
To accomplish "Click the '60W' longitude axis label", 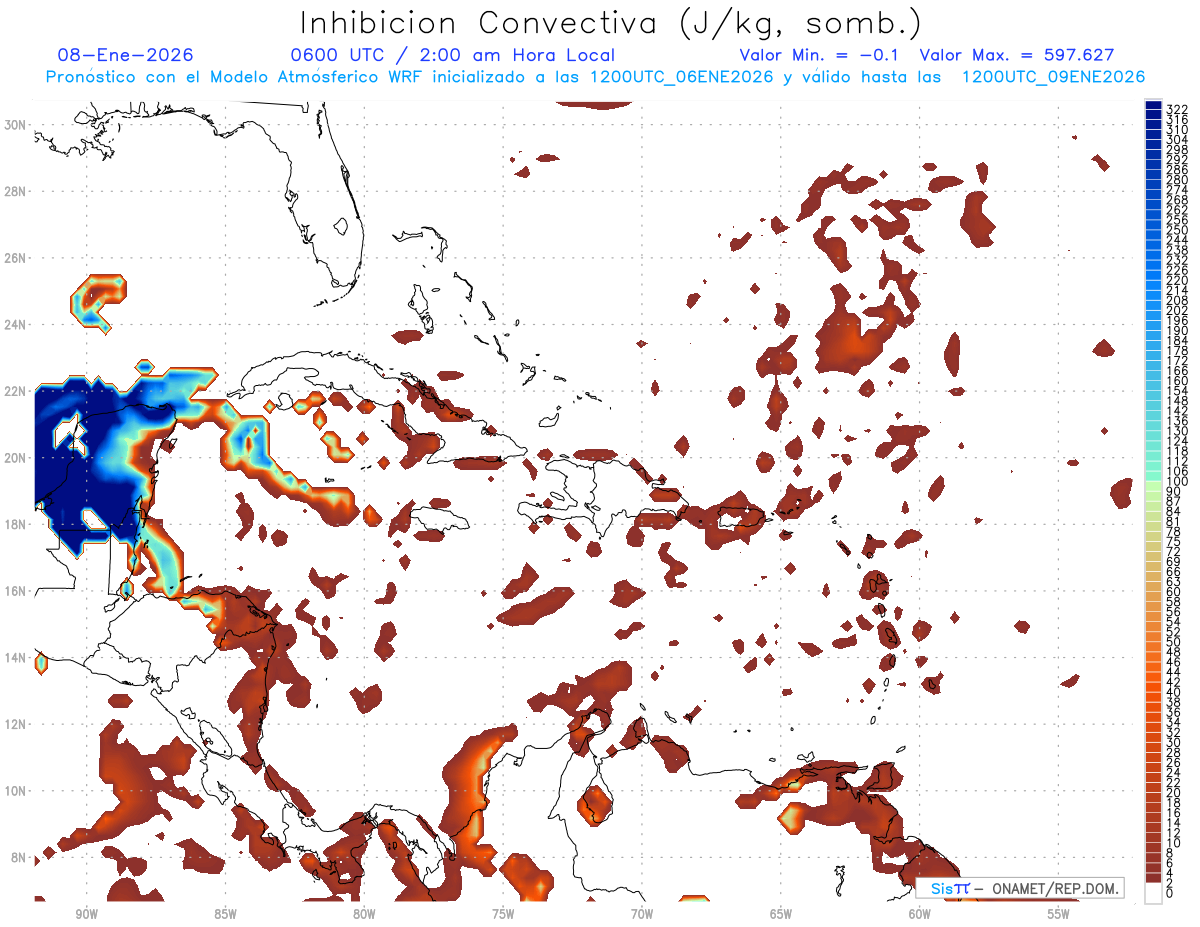I will (920, 914).
